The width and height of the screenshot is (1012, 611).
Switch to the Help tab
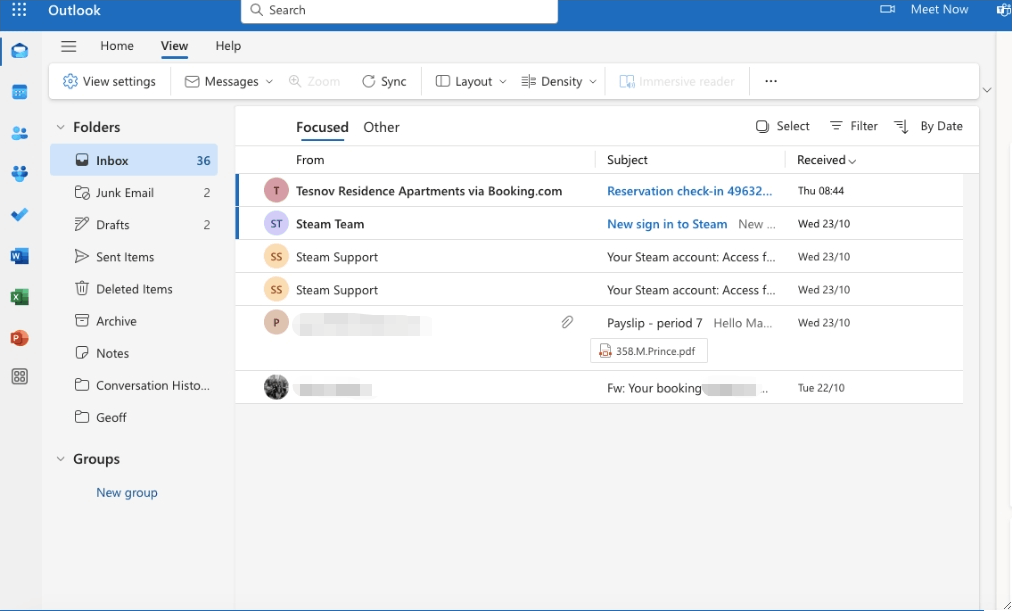click(x=228, y=46)
